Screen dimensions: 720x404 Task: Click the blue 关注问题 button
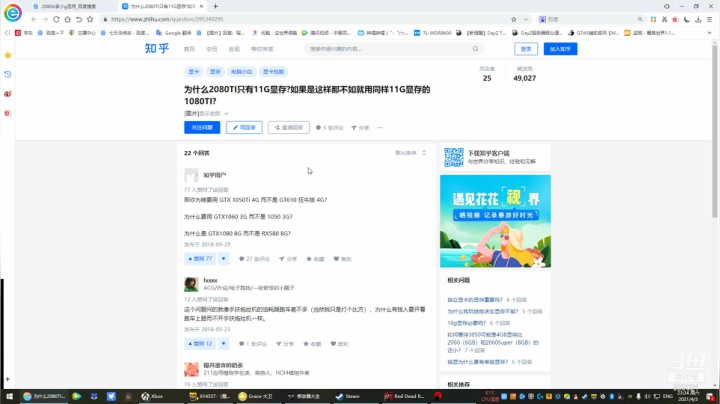pyautogui.click(x=202, y=128)
